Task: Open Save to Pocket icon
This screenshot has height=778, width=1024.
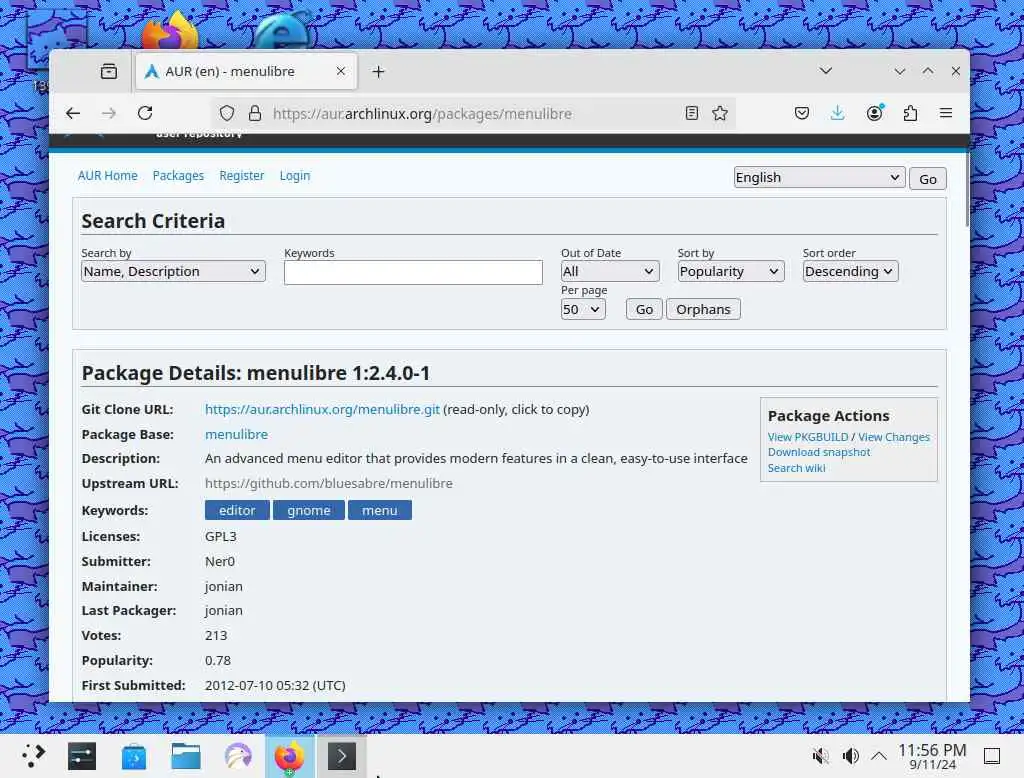Action: click(x=802, y=113)
